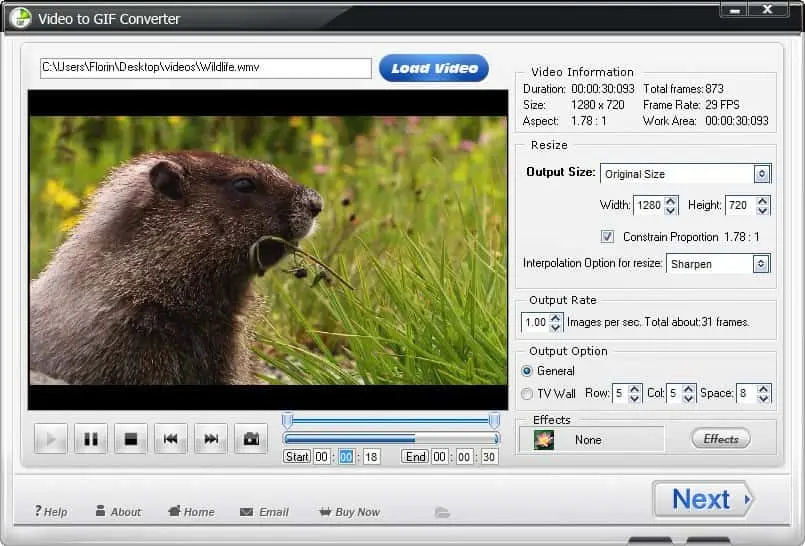Screen dimensions: 805x546
Task: Click the open folder icon in footer
Action: pos(442,512)
